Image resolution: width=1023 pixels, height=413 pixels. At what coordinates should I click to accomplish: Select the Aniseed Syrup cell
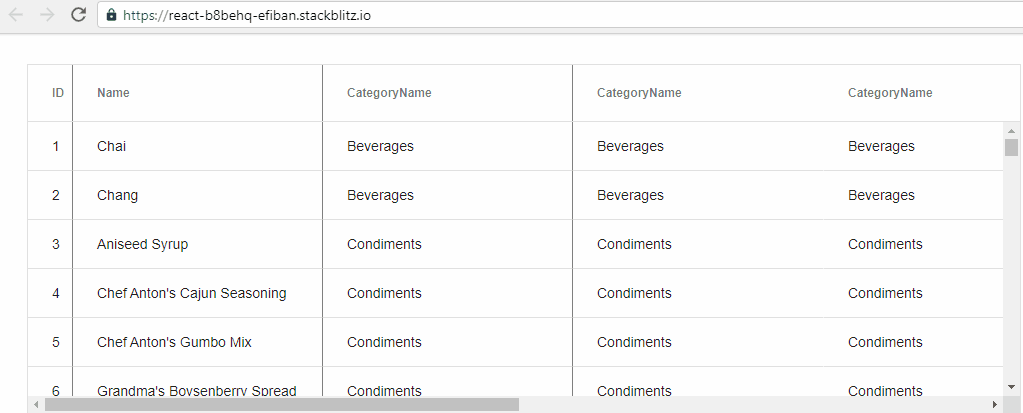(x=142, y=244)
